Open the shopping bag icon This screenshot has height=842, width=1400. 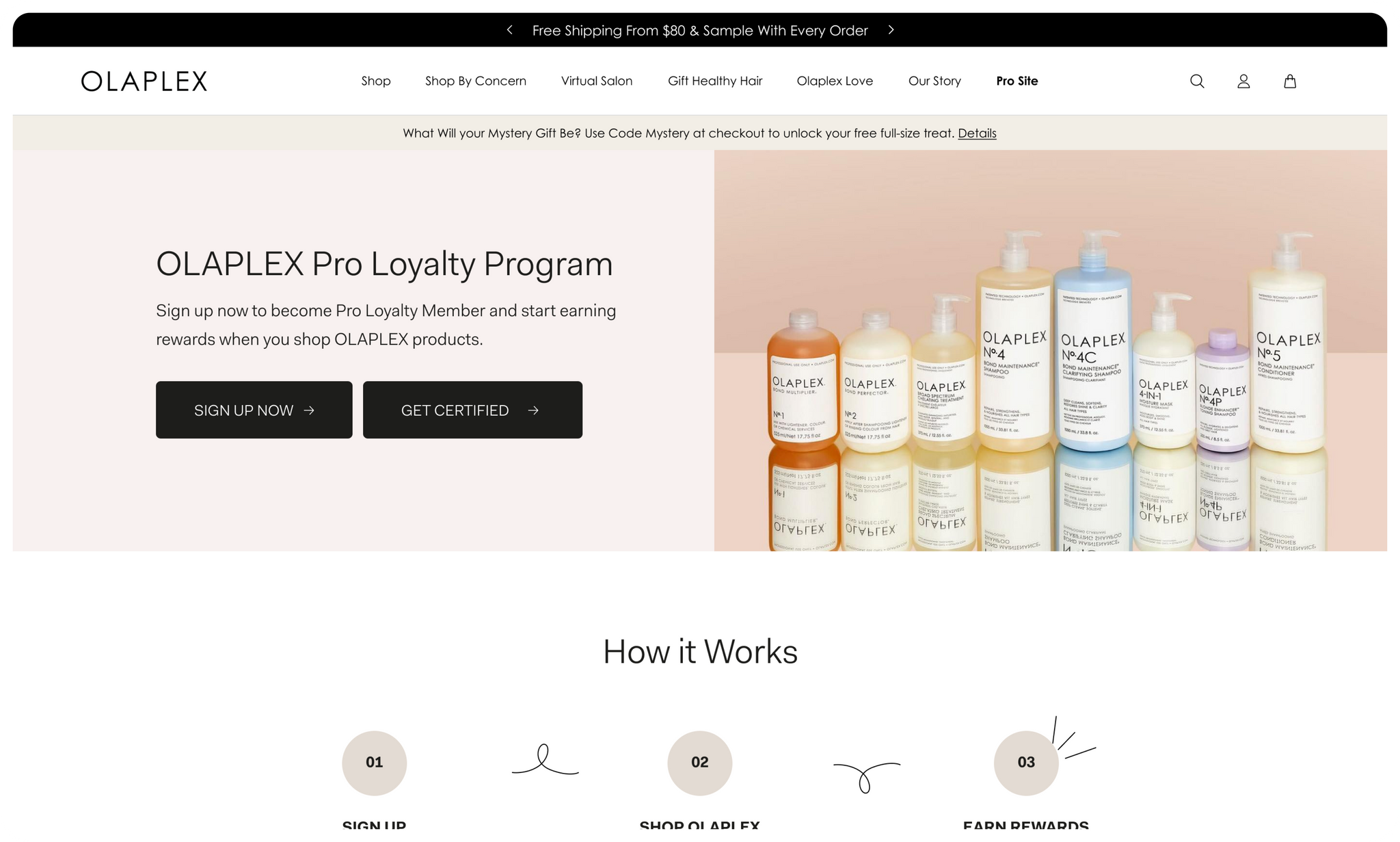click(x=1290, y=81)
